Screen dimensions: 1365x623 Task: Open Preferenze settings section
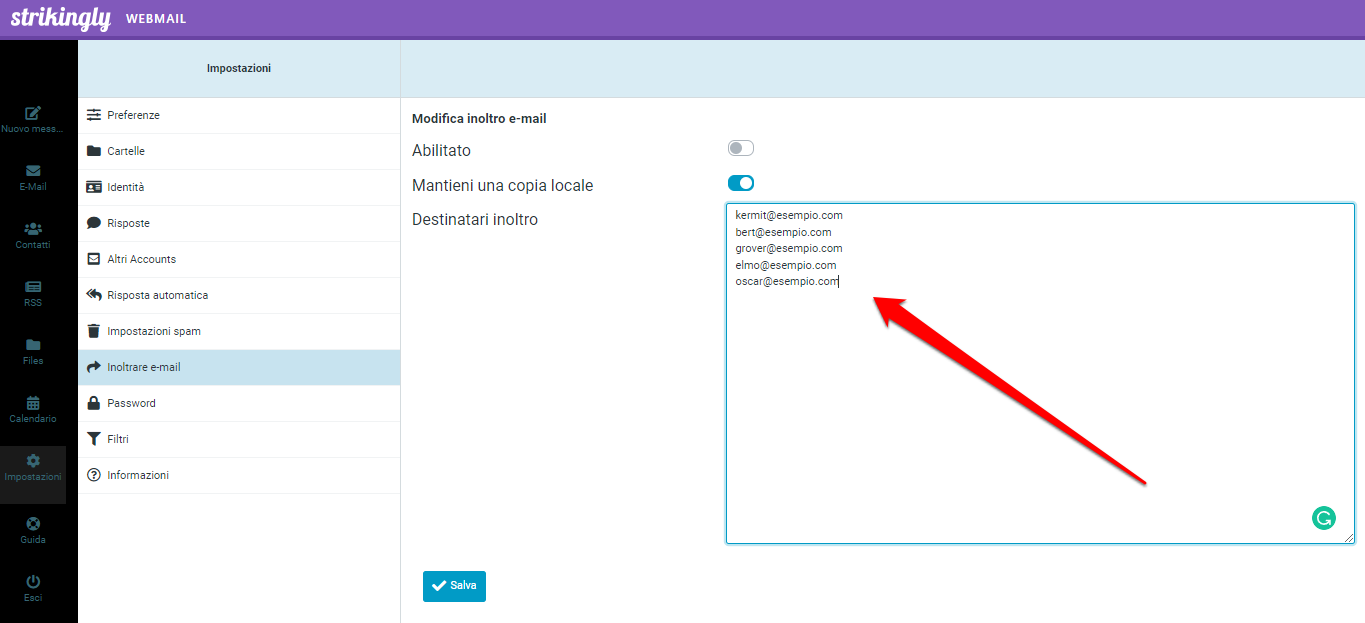tap(239, 115)
